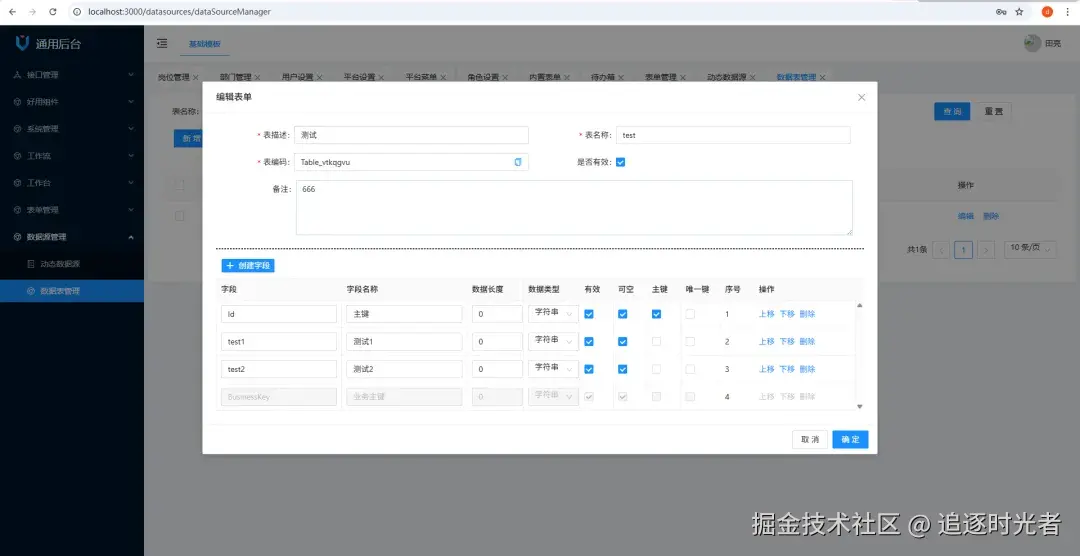The height and width of the screenshot is (556, 1080).
Task: Close the 用户设置 tab with its X
Action: (320, 77)
